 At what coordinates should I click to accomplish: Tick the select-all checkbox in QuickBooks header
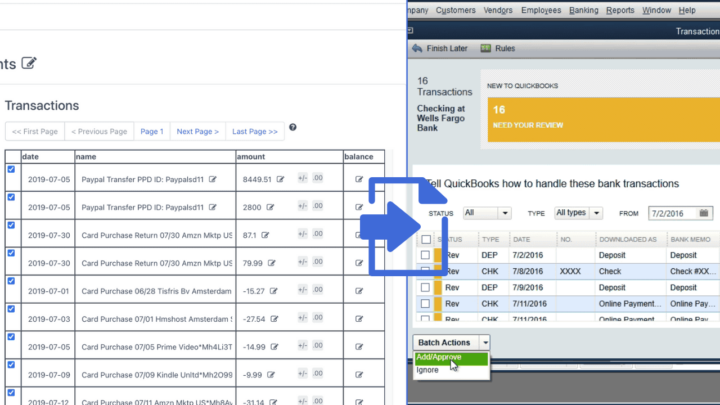[x=426, y=239]
